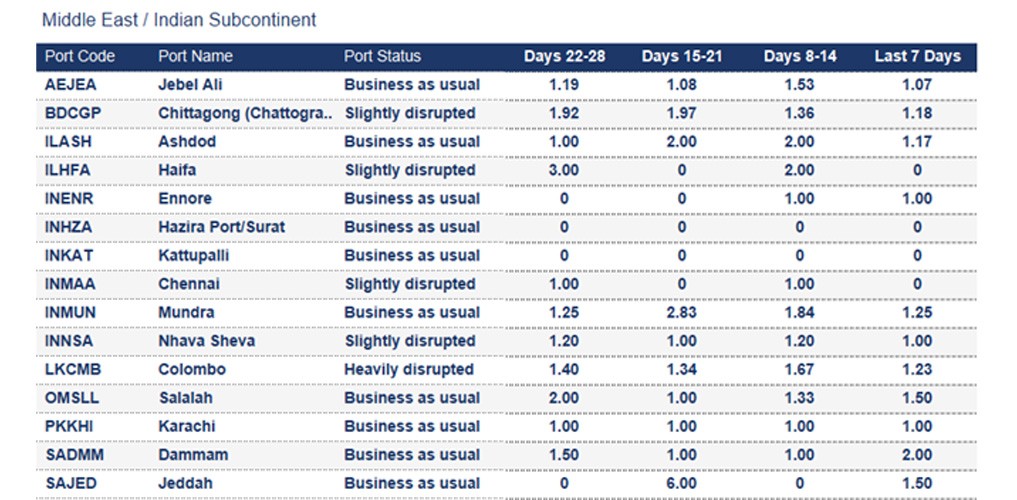This screenshot has width=1017, height=500.
Task: Select port code PKKHI
Action: (70, 426)
